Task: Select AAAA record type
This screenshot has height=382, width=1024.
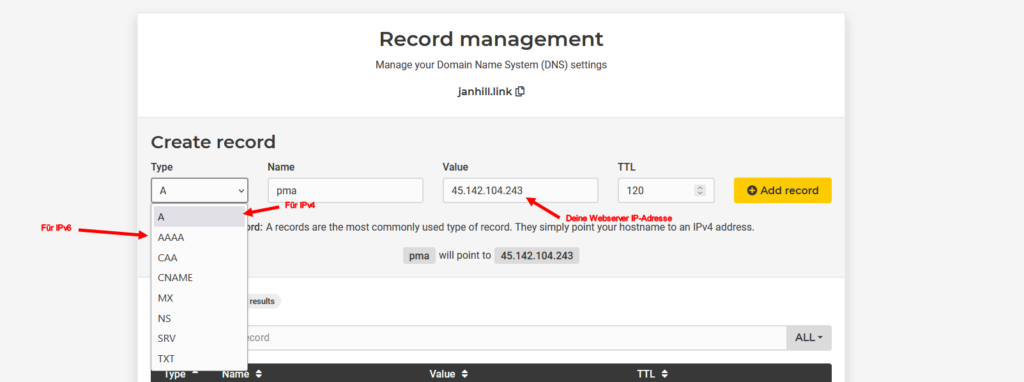Action: pos(199,237)
